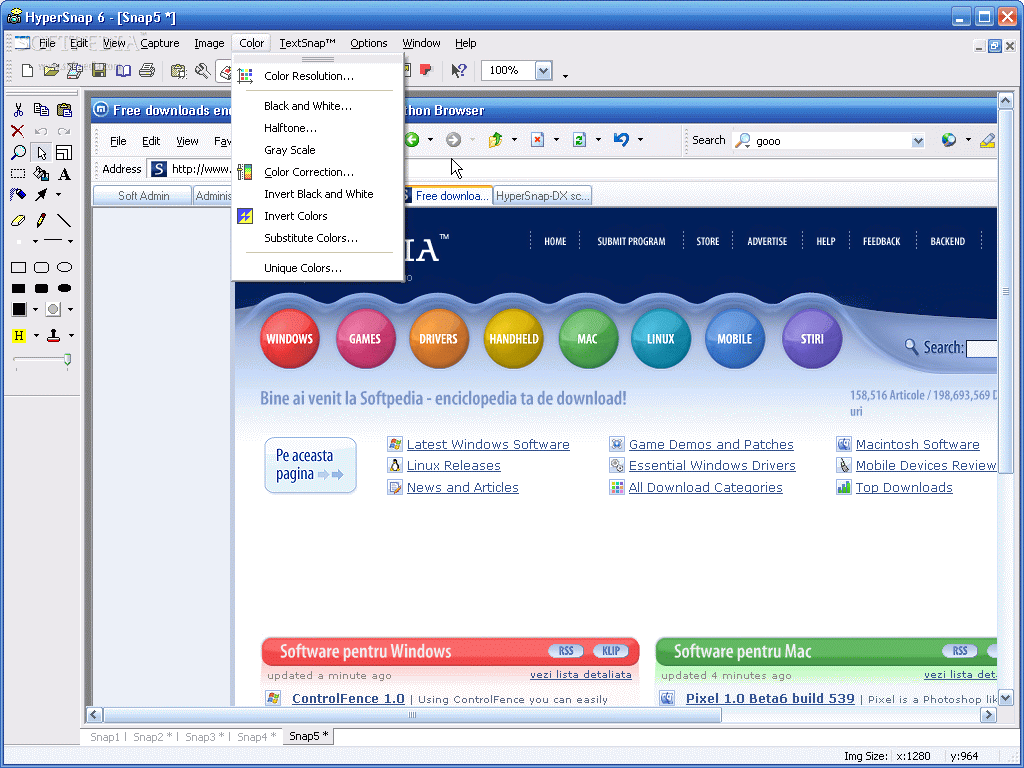This screenshot has width=1024, height=768.
Task: Open the Capture menu
Action: [x=160, y=43]
